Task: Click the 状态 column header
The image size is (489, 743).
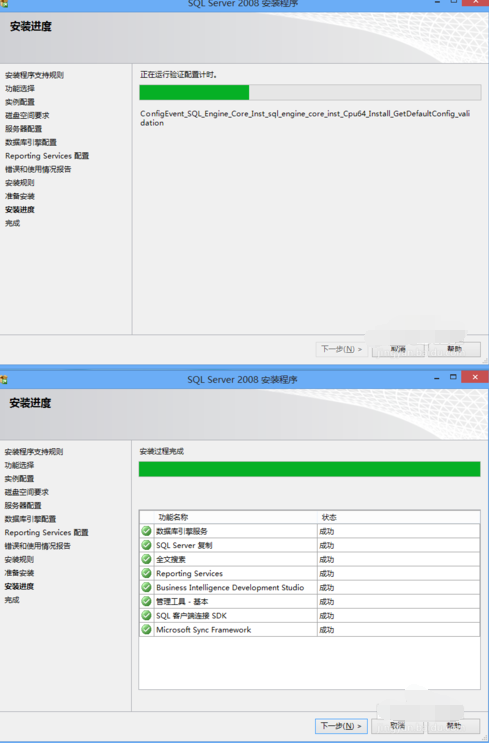Action: (398, 517)
